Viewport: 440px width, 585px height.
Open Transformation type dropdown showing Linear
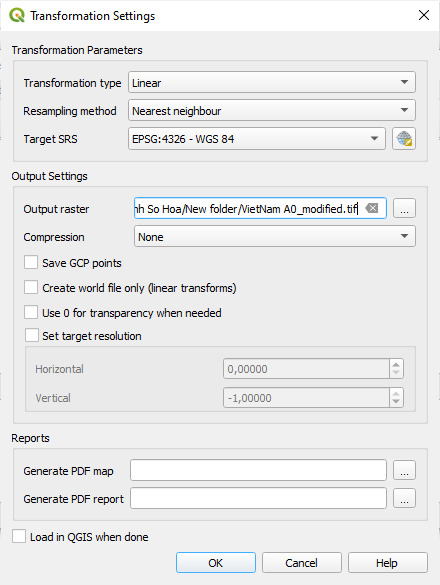tap(272, 82)
